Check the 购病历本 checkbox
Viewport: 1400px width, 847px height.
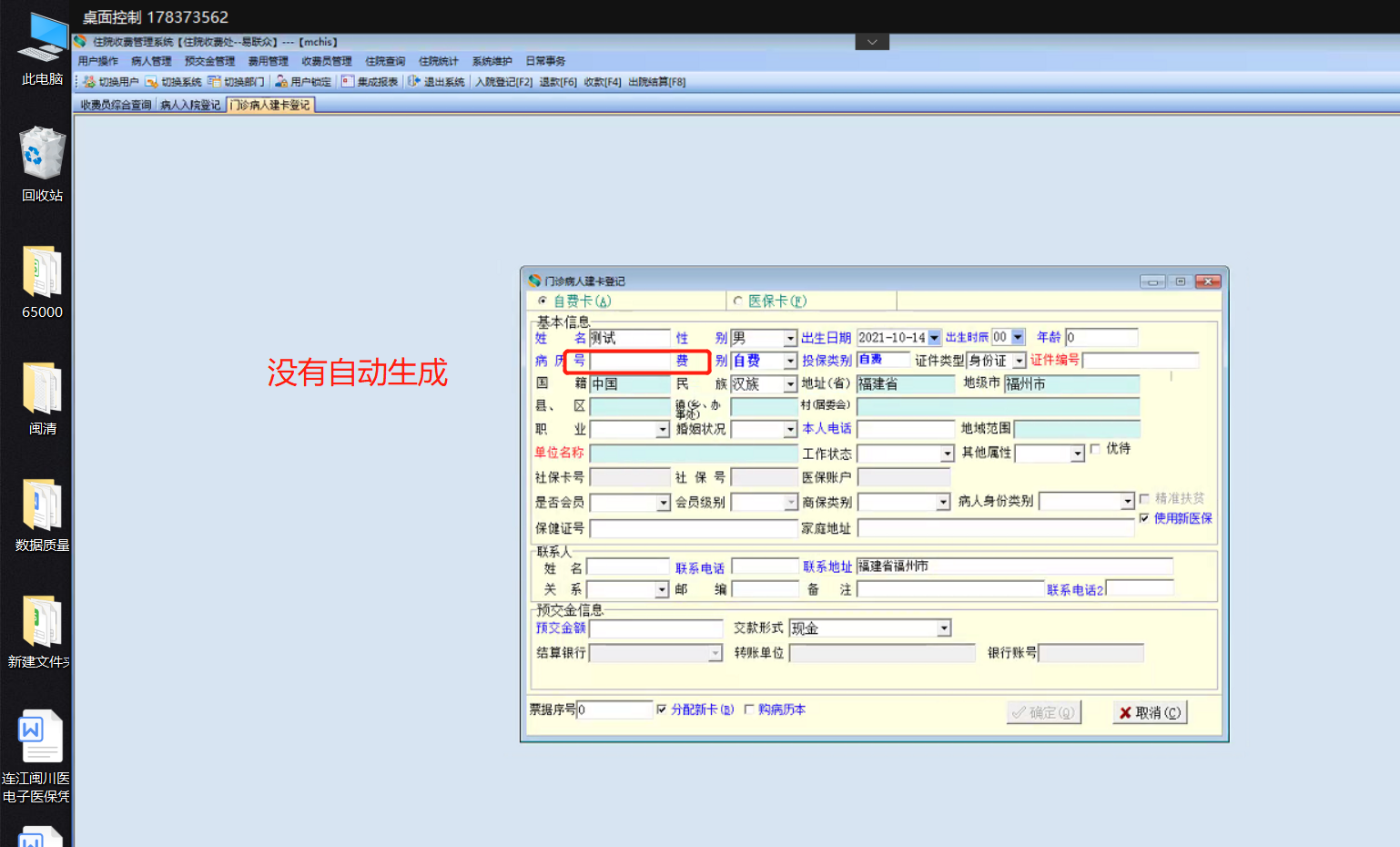click(x=749, y=709)
